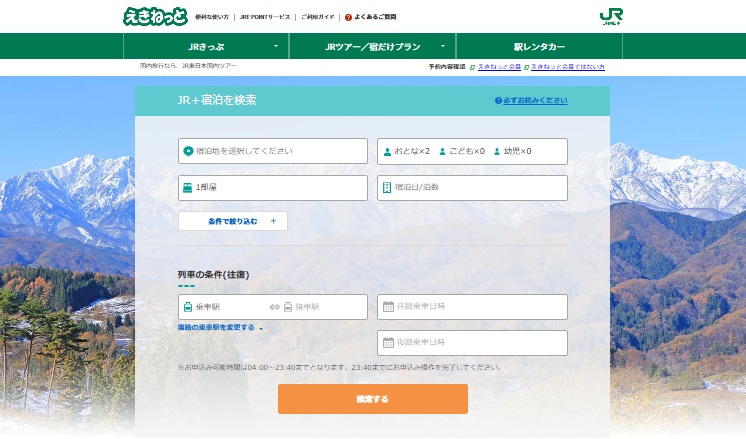Open the ご利用ガイド link
This screenshot has height=439, width=746.
317,17
